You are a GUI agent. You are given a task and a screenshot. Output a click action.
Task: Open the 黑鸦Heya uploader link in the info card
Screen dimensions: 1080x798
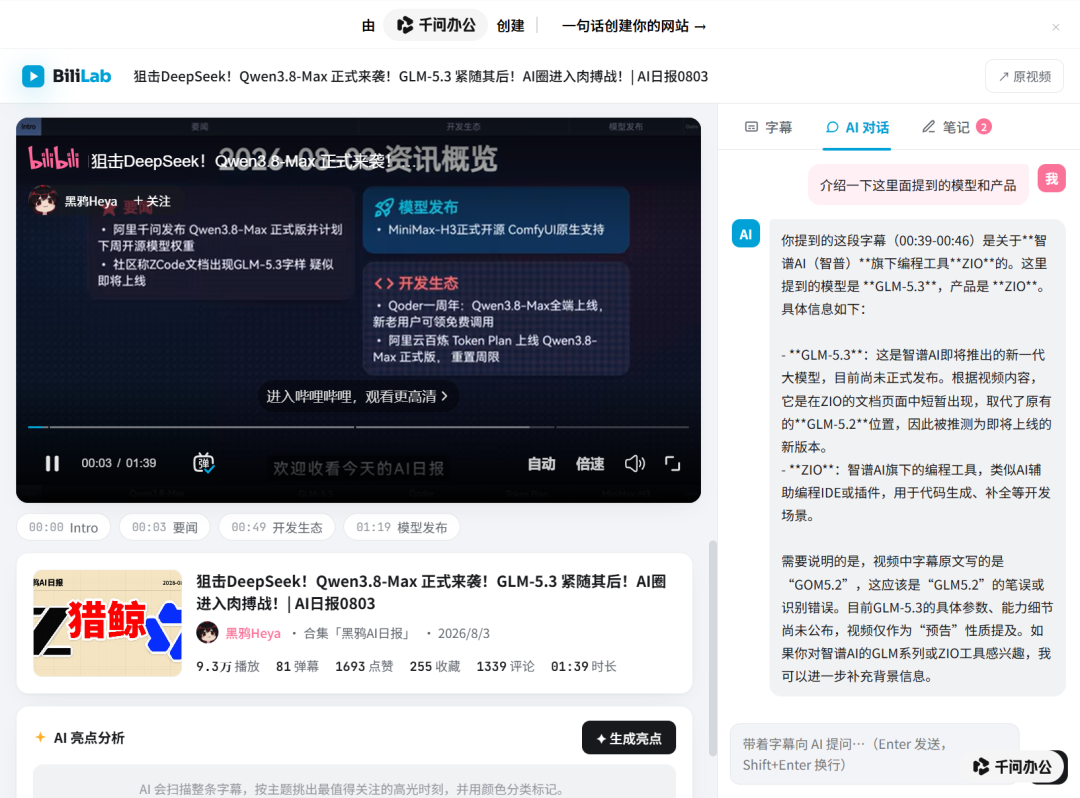click(253, 633)
